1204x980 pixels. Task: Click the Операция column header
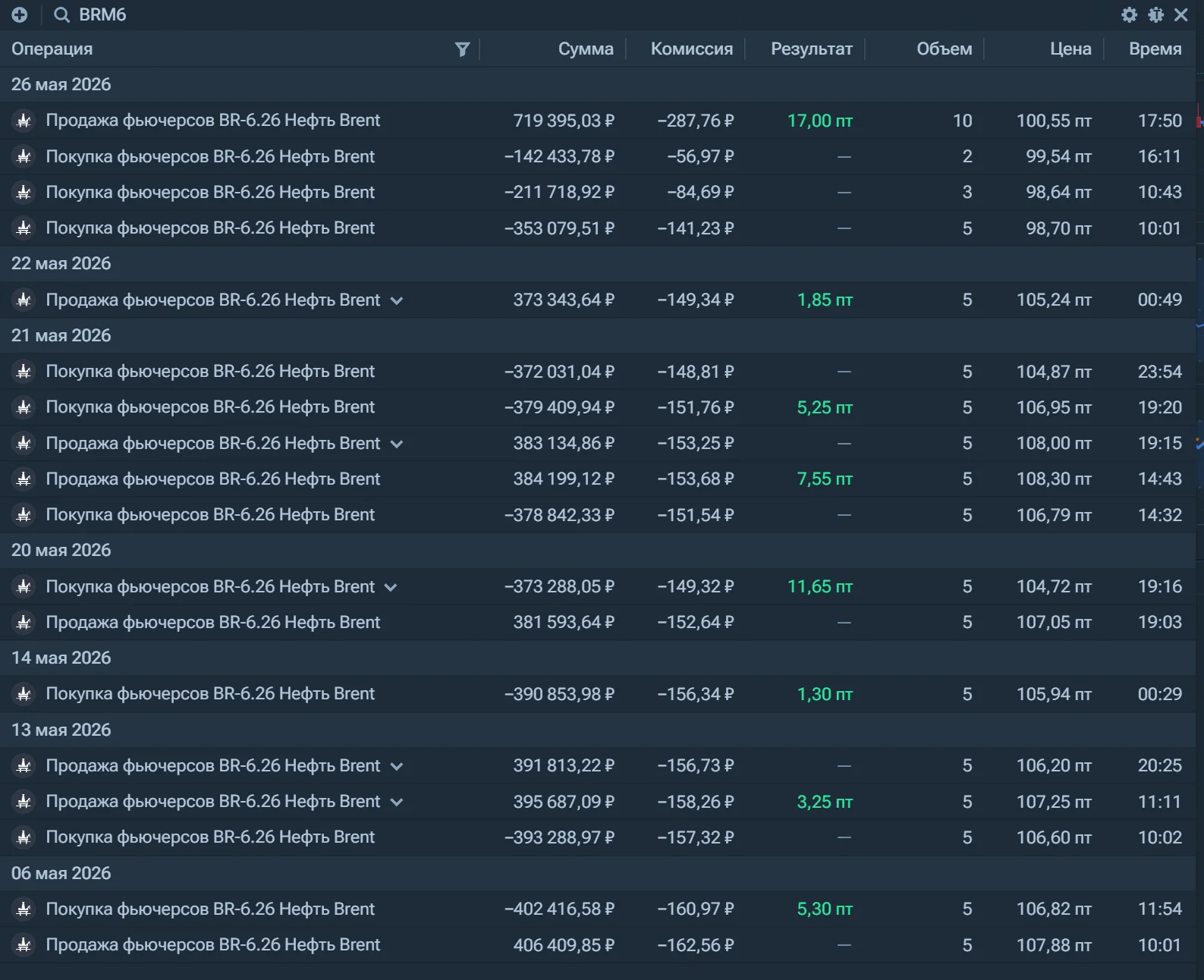[x=52, y=49]
